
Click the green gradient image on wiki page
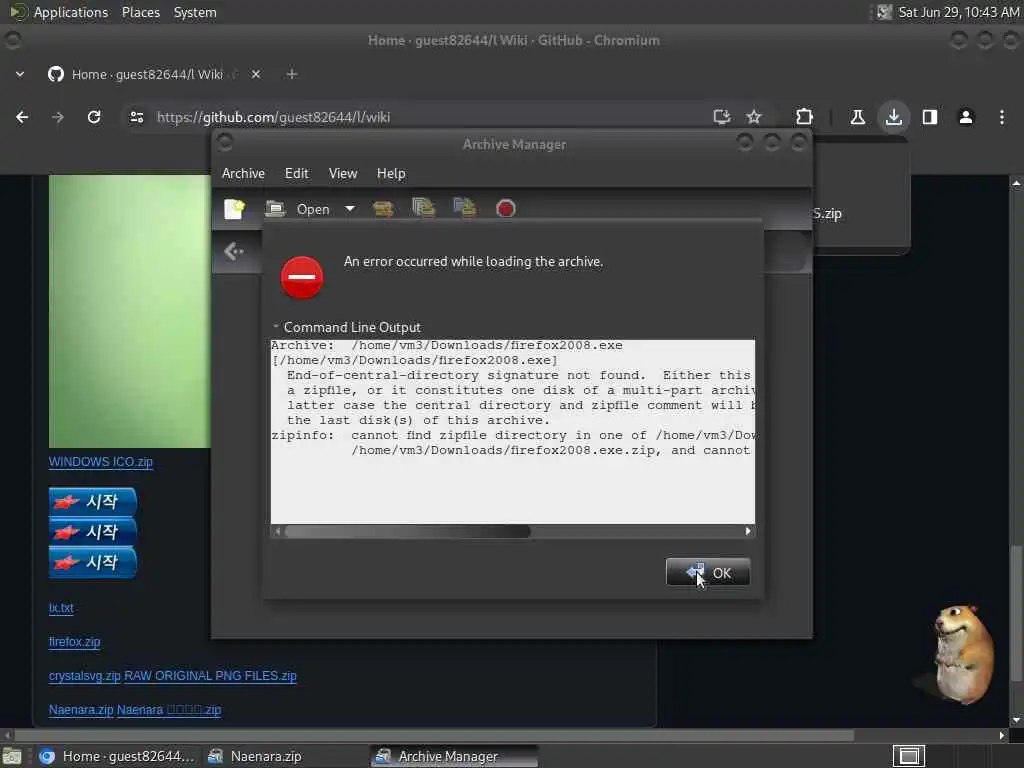[x=130, y=312]
